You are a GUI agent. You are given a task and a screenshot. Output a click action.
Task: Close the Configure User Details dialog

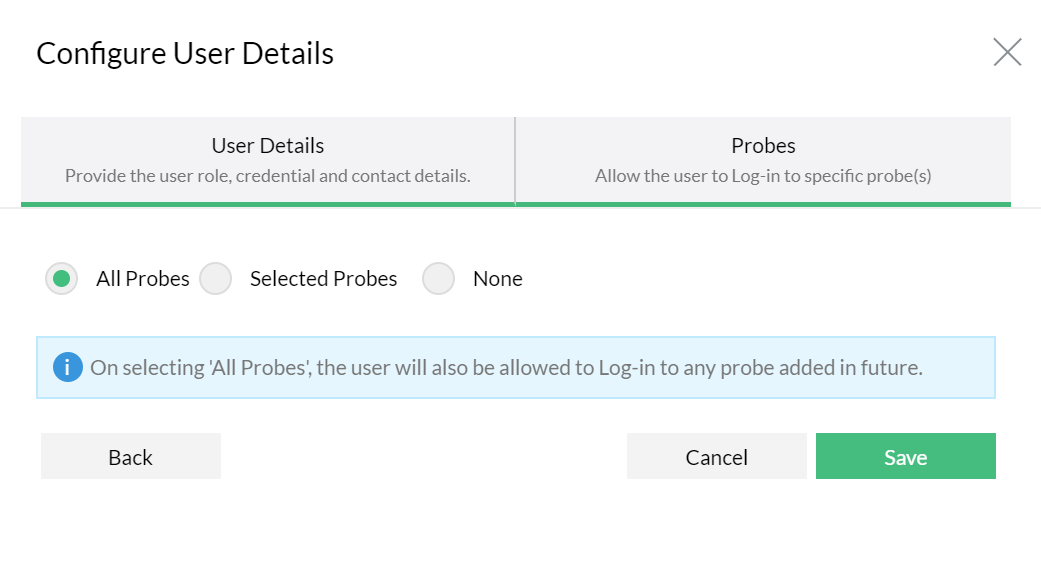point(1007,52)
